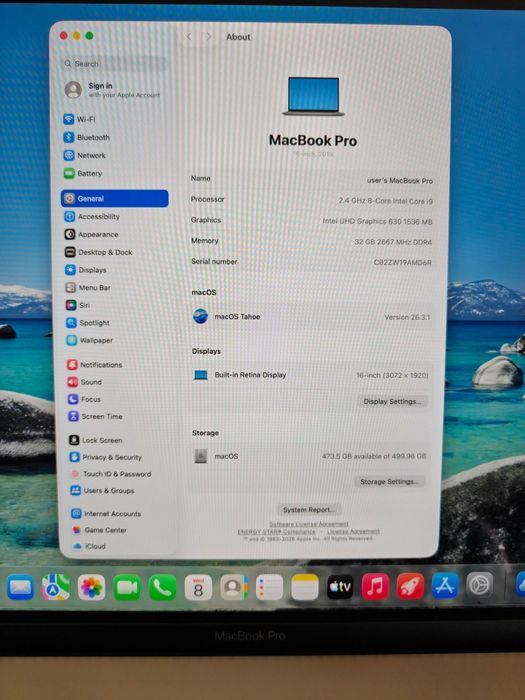Open Mail from the Dock
This screenshot has width=525, height=700.
pos(20,587)
